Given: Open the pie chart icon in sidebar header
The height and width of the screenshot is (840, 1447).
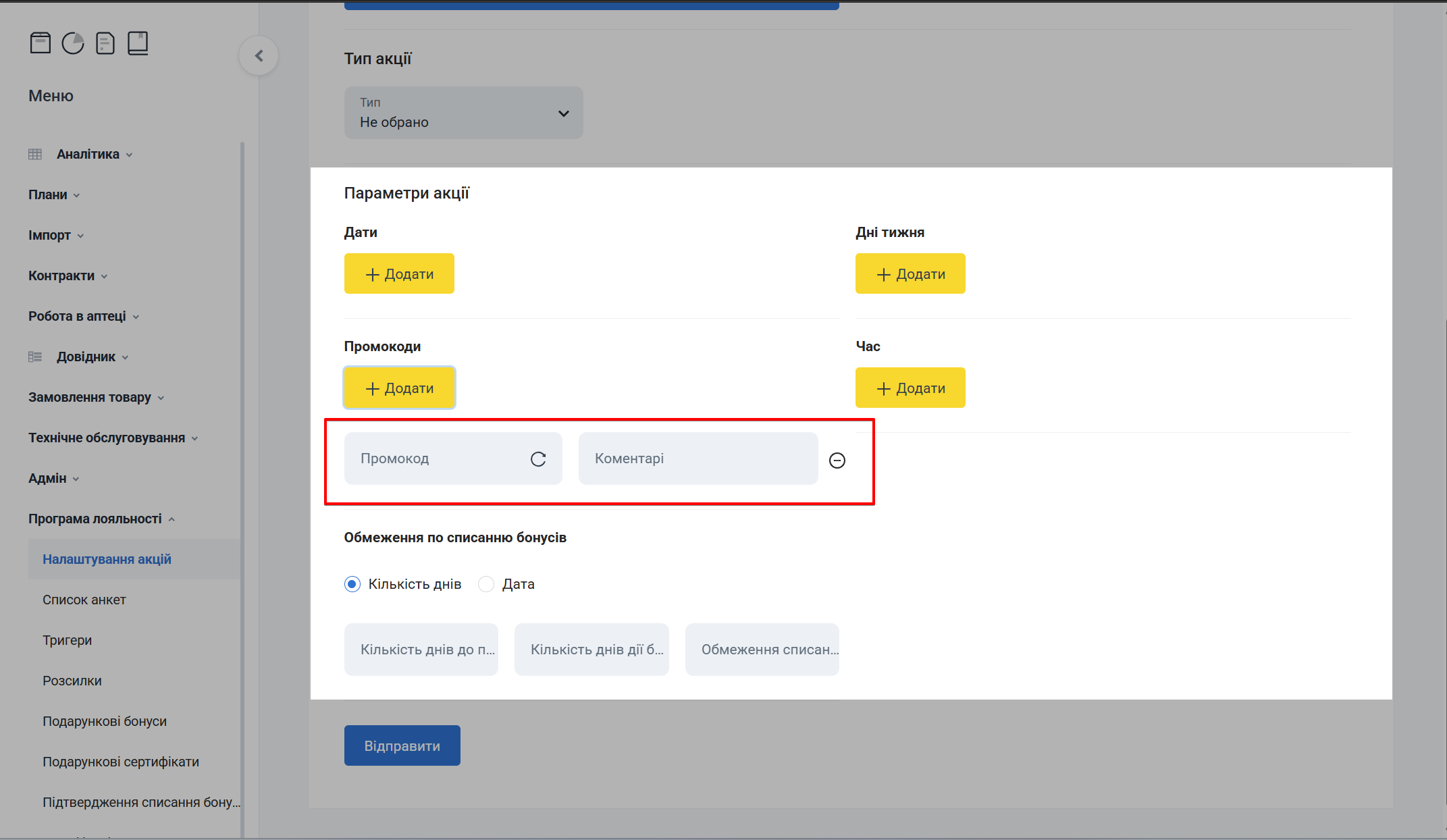Looking at the screenshot, I should (x=73, y=43).
